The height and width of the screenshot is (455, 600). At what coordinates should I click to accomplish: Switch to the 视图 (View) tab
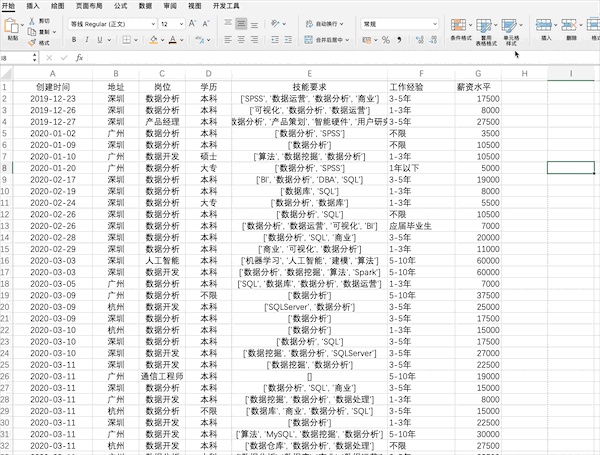click(x=194, y=6)
